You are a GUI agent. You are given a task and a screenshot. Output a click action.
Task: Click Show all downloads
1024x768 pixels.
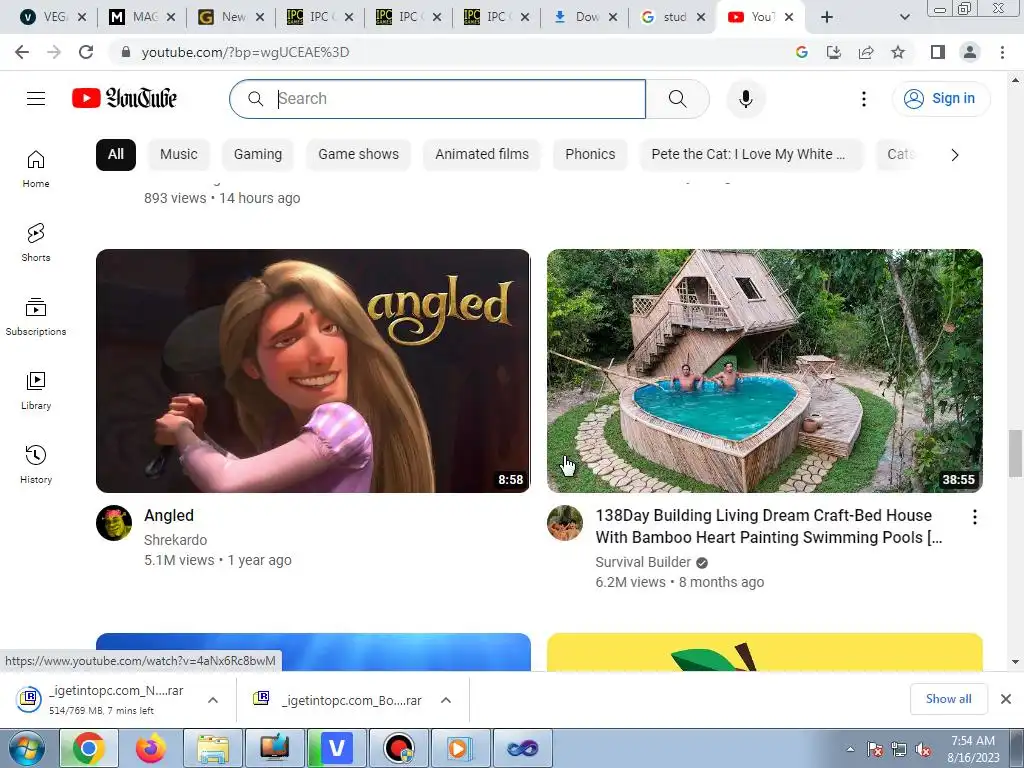click(x=948, y=699)
